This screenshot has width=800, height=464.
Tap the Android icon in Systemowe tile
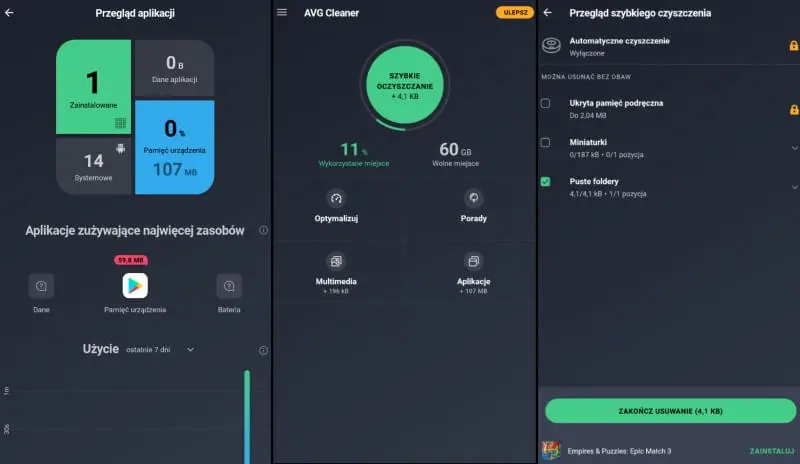pyautogui.click(x=120, y=149)
